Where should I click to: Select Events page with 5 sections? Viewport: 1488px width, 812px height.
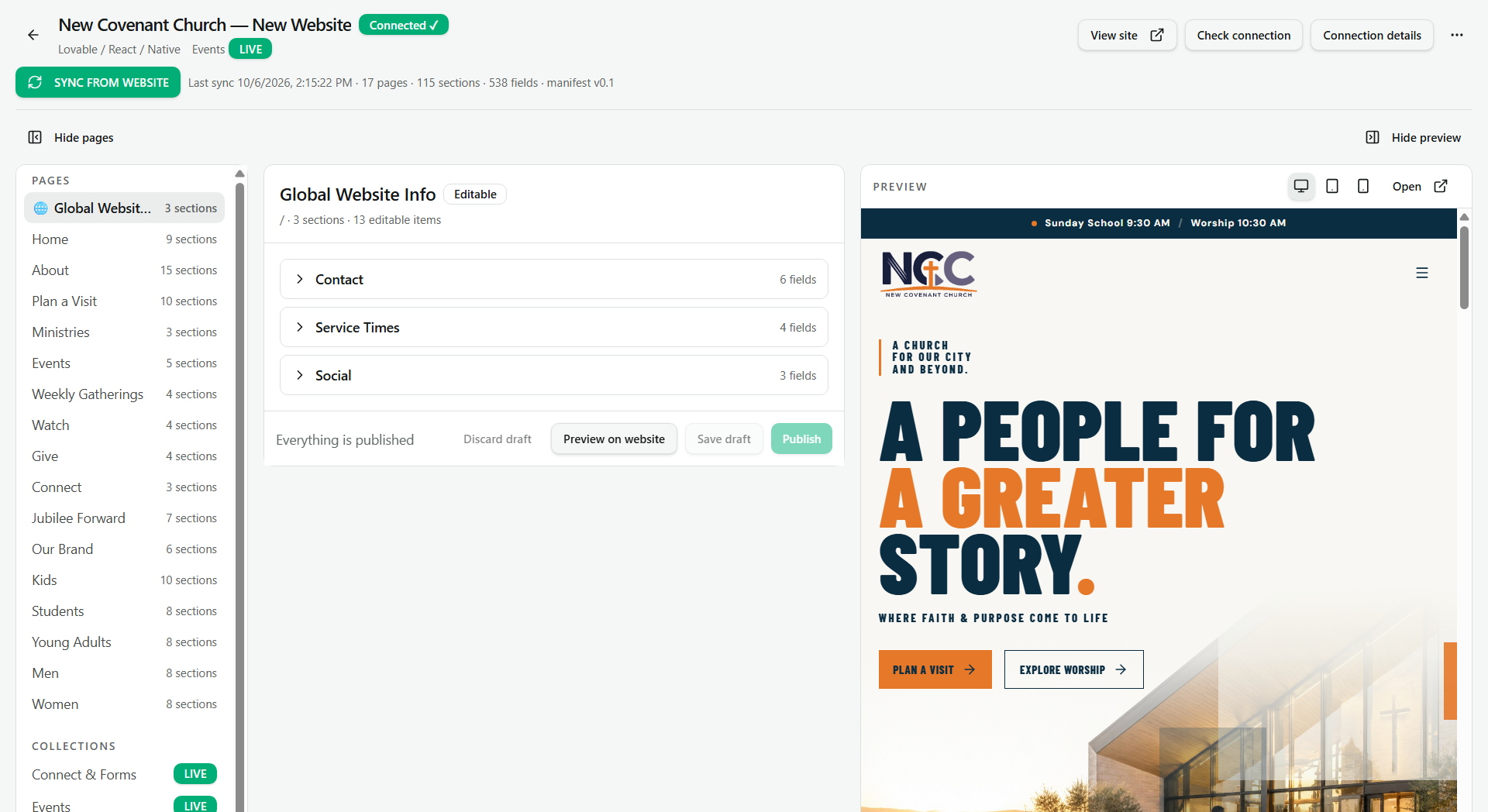(x=124, y=363)
